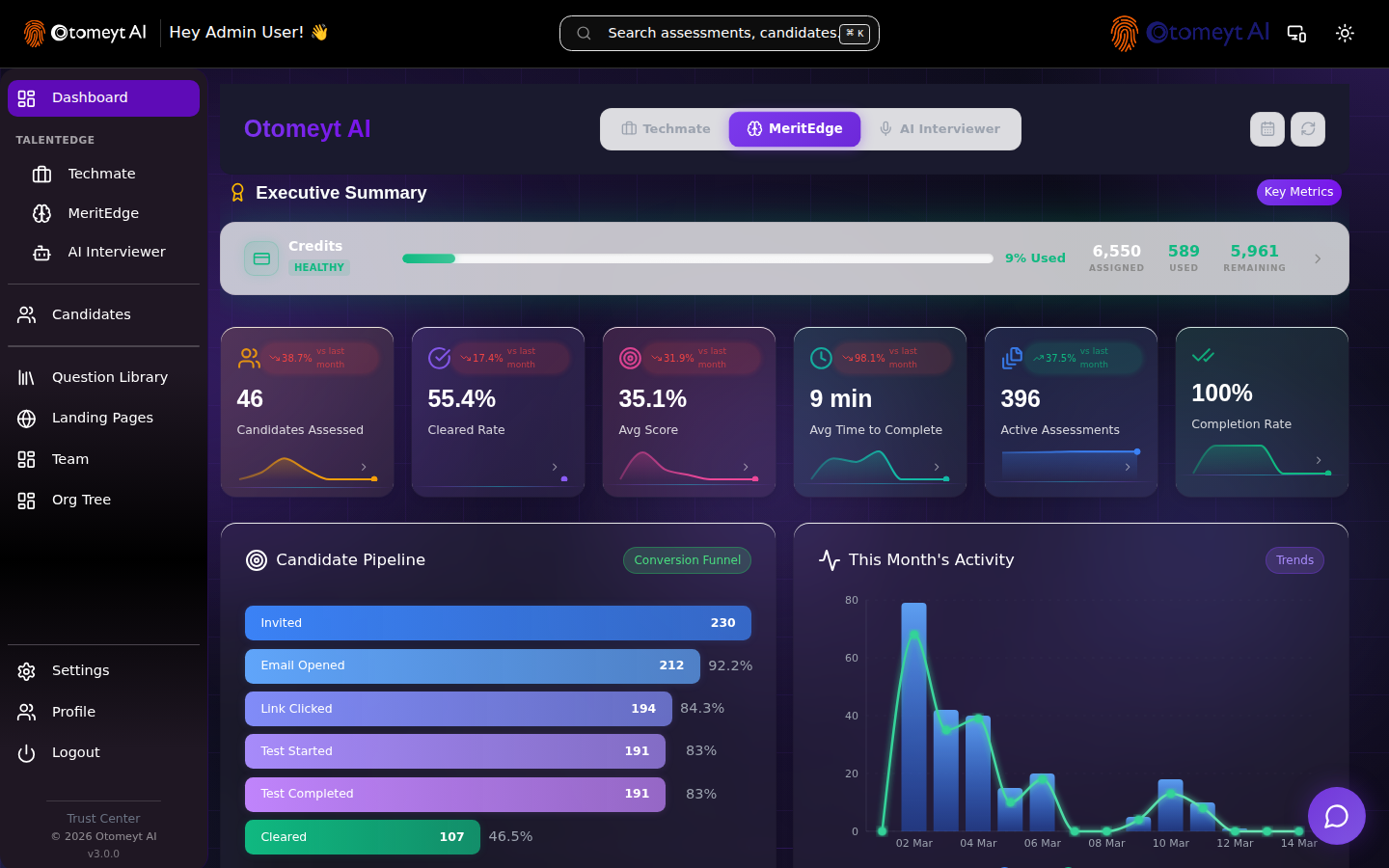Click the Cleared funnel bar
The image size is (1389, 868).
(x=363, y=837)
